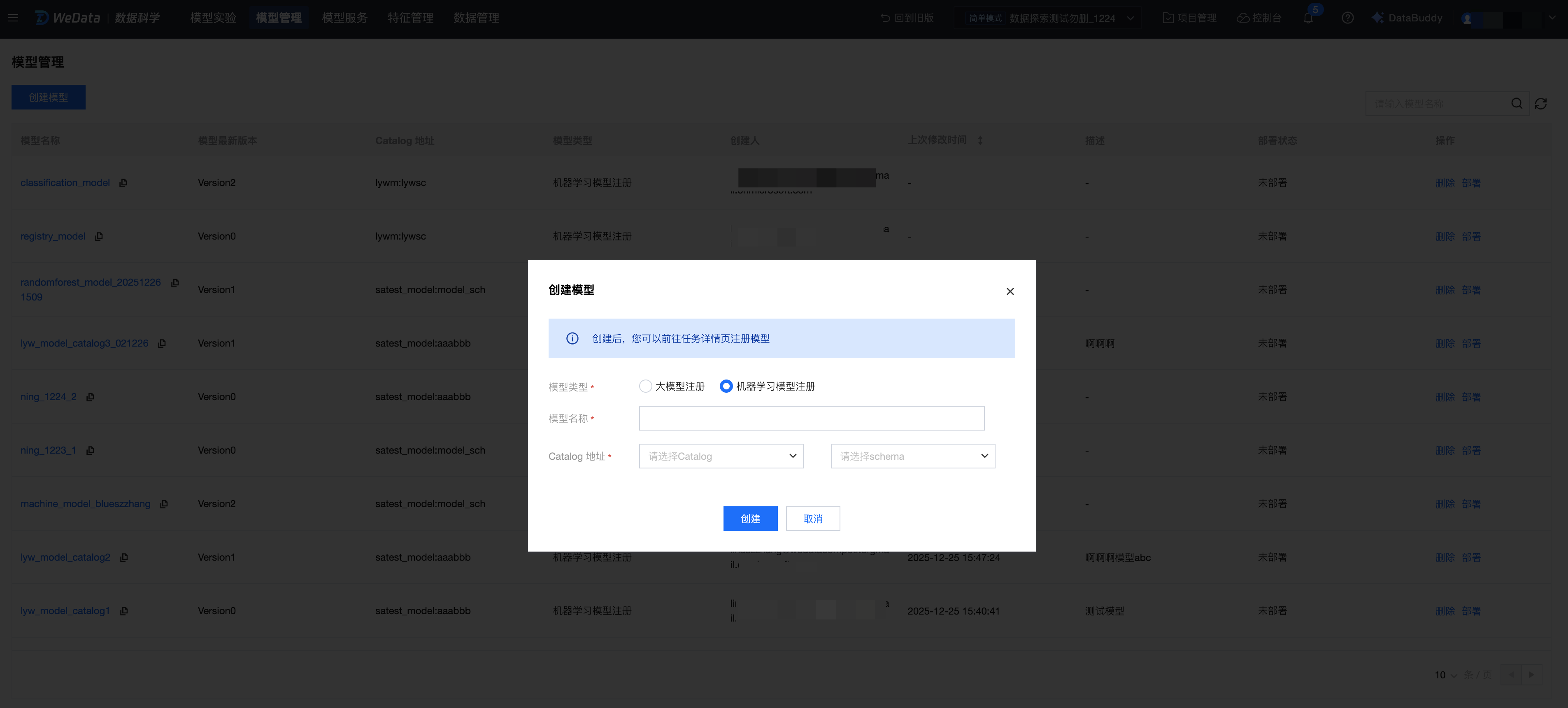Switch to 模型服务 tab
Screen dimensions: 1568x708
coord(344,18)
